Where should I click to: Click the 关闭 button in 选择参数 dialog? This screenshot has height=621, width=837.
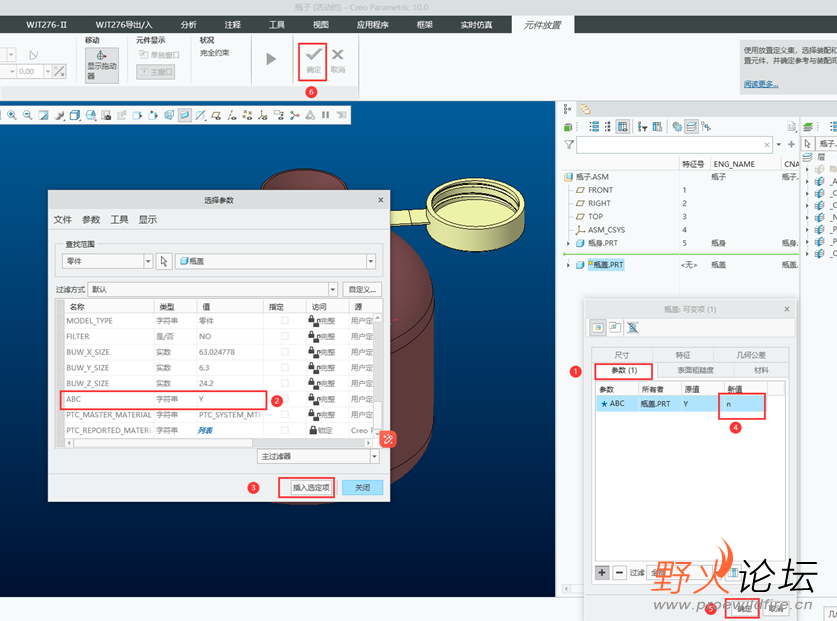362,488
